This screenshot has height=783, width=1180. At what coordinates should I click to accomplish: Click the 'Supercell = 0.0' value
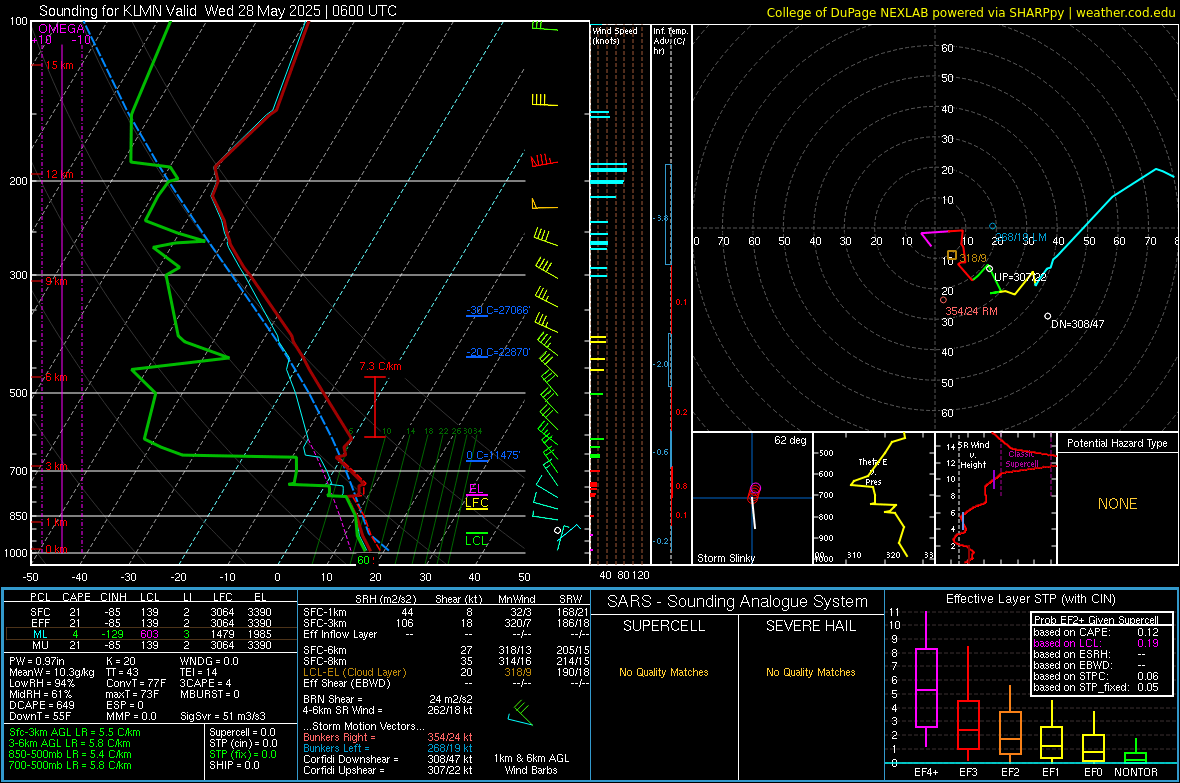pyautogui.click(x=242, y=732)
